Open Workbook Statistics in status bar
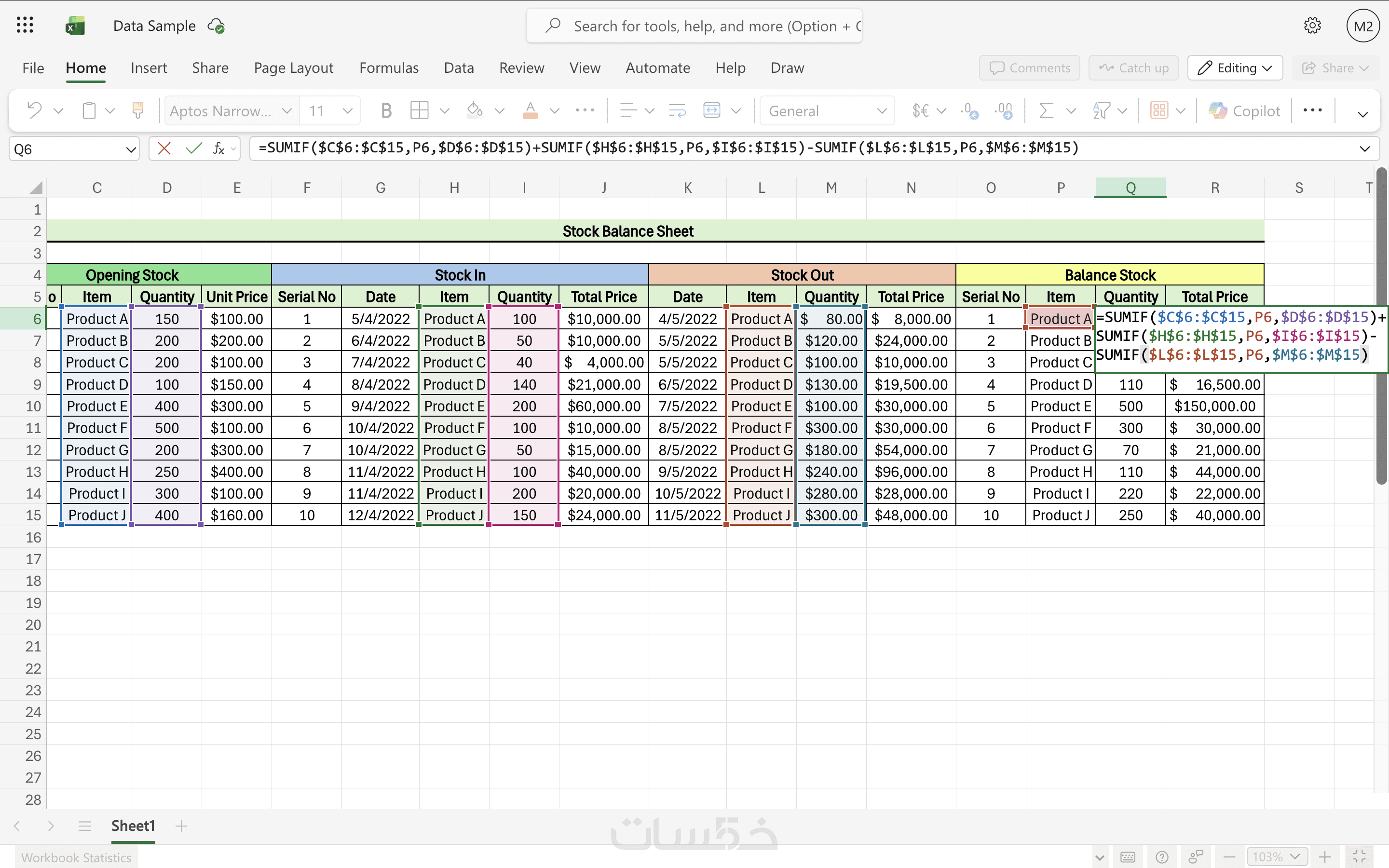This screenshot has width=1389, height=868. click(x=76, y=857)
